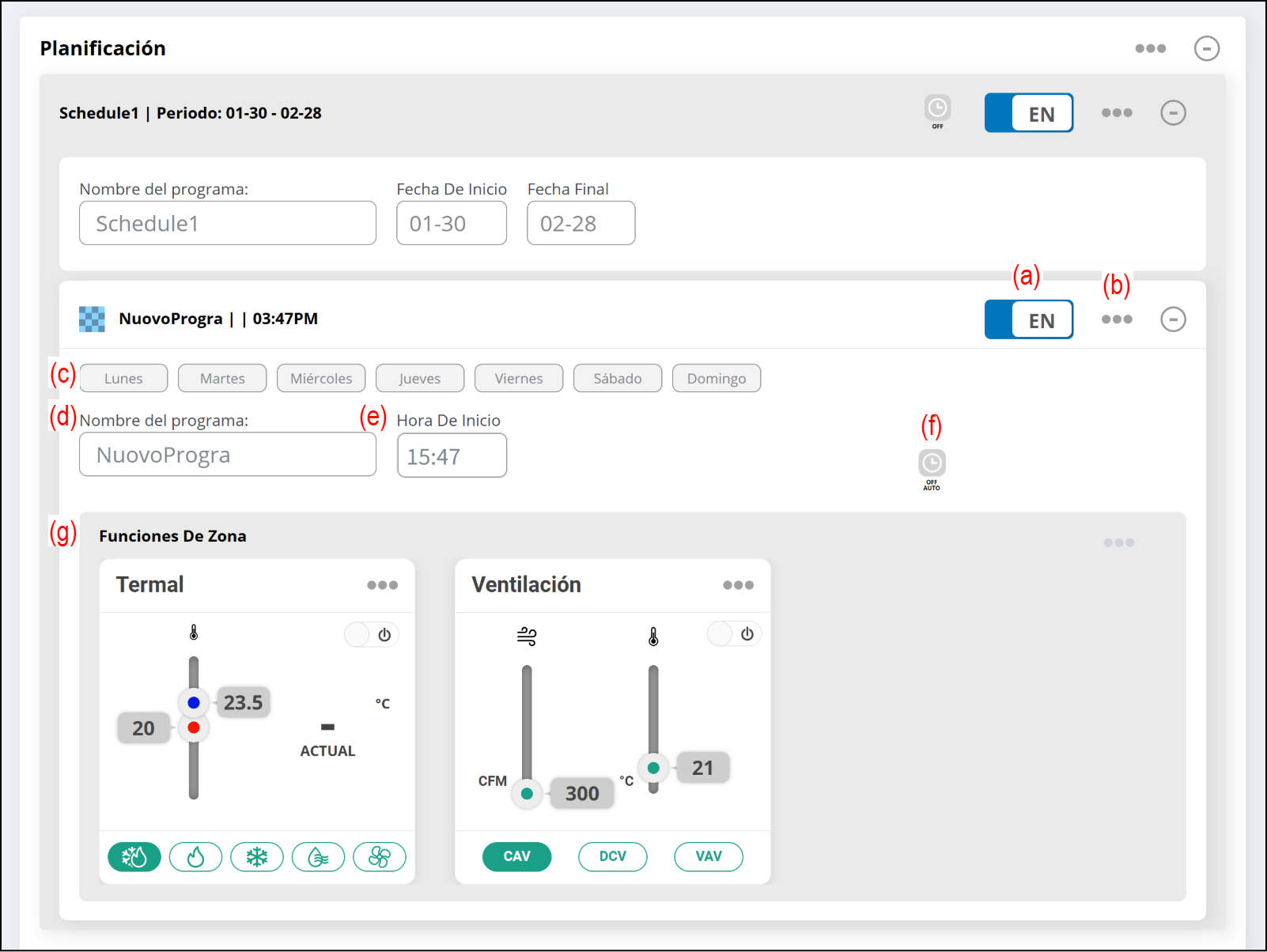Click the NuovoProgra checkered color icon
Screen dimensions: 1267x952
pyautogui.click(x=92, y=319)
